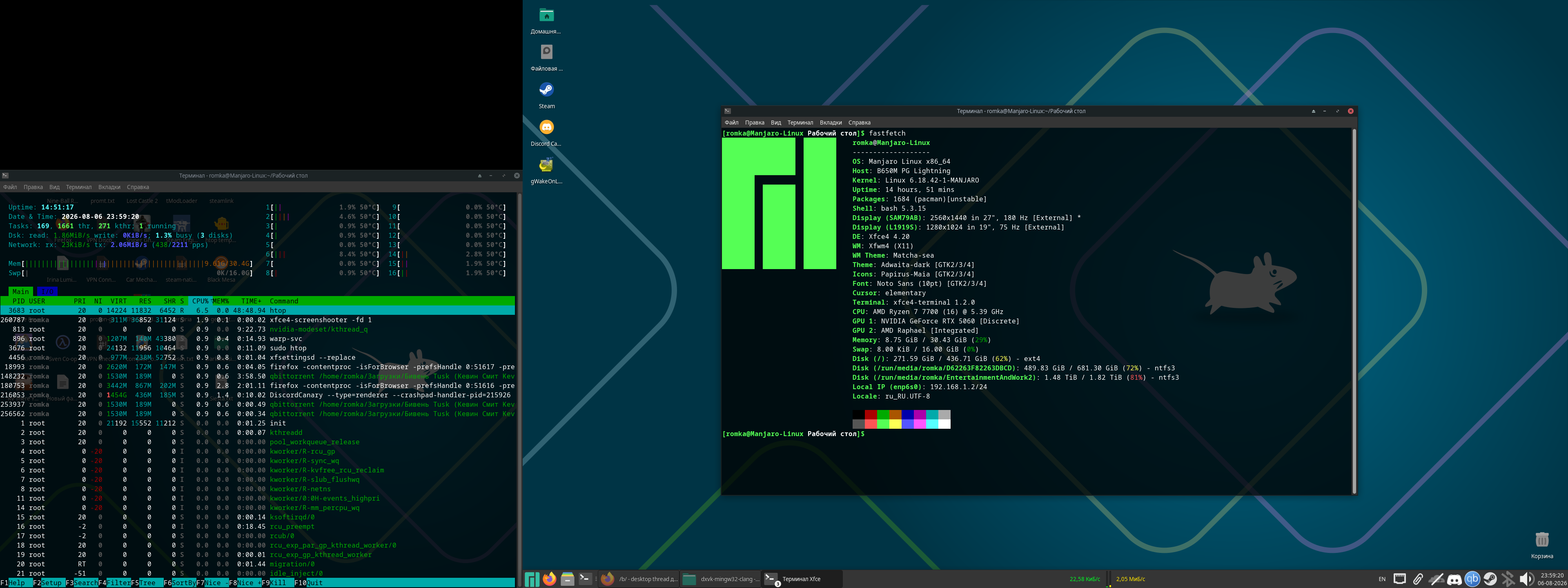Select the Discord Canary desktop icon
Image resolution: width=1568 pixels, height=588 pixels.
[x=546, y=133]
